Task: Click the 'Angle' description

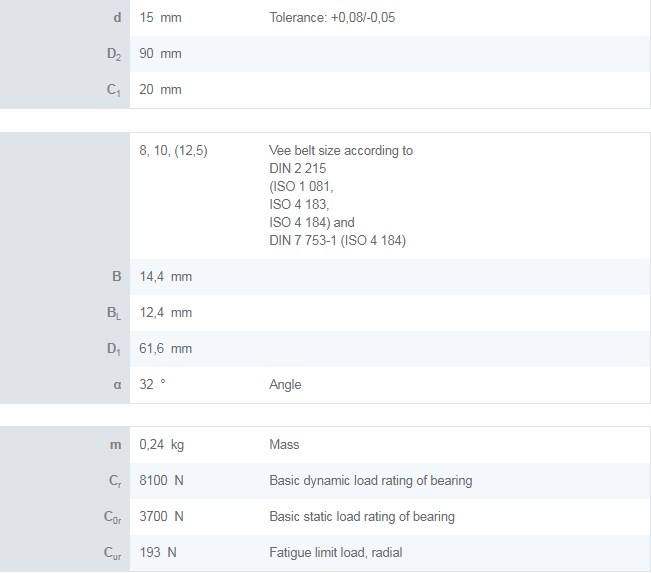Action: (x=285, y=385)
